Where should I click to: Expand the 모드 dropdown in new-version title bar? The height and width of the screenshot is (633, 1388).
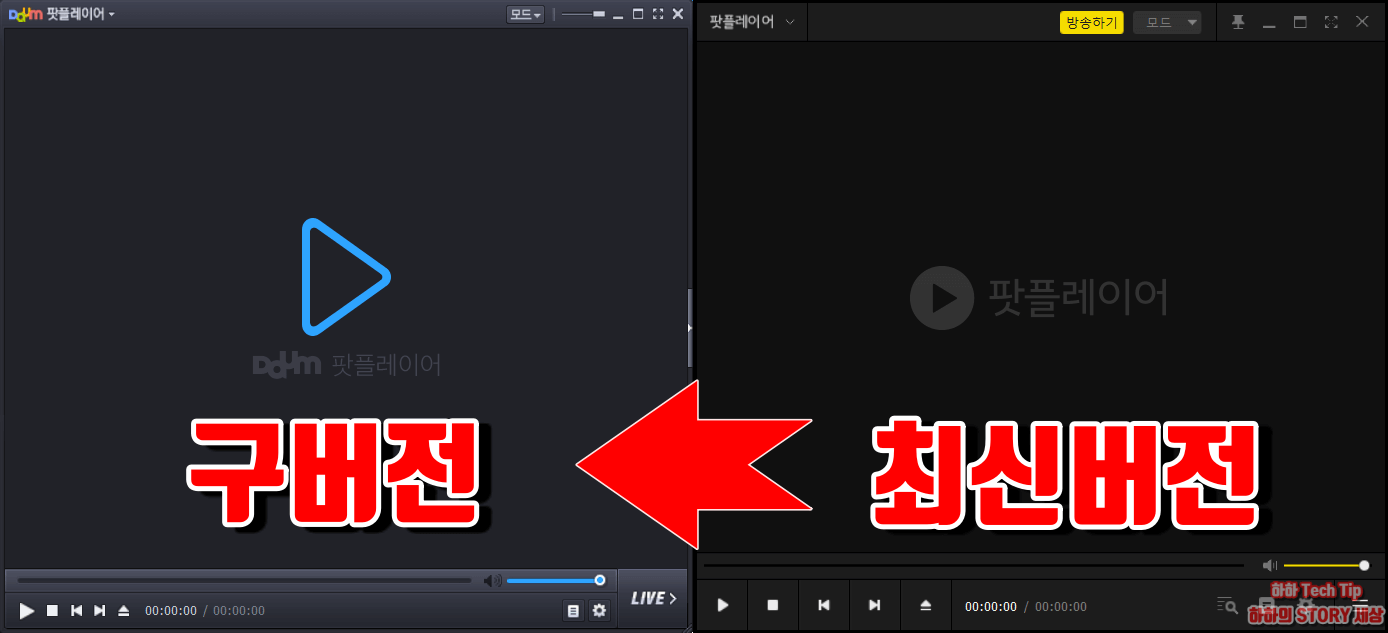point(1167,22)
